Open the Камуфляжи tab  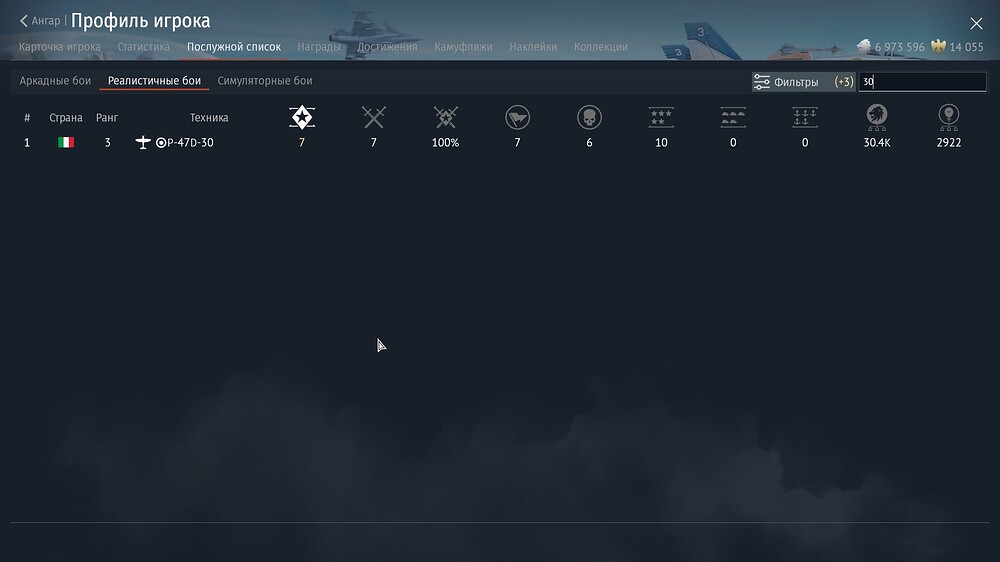pyautogui.click(x=463, y=47)
